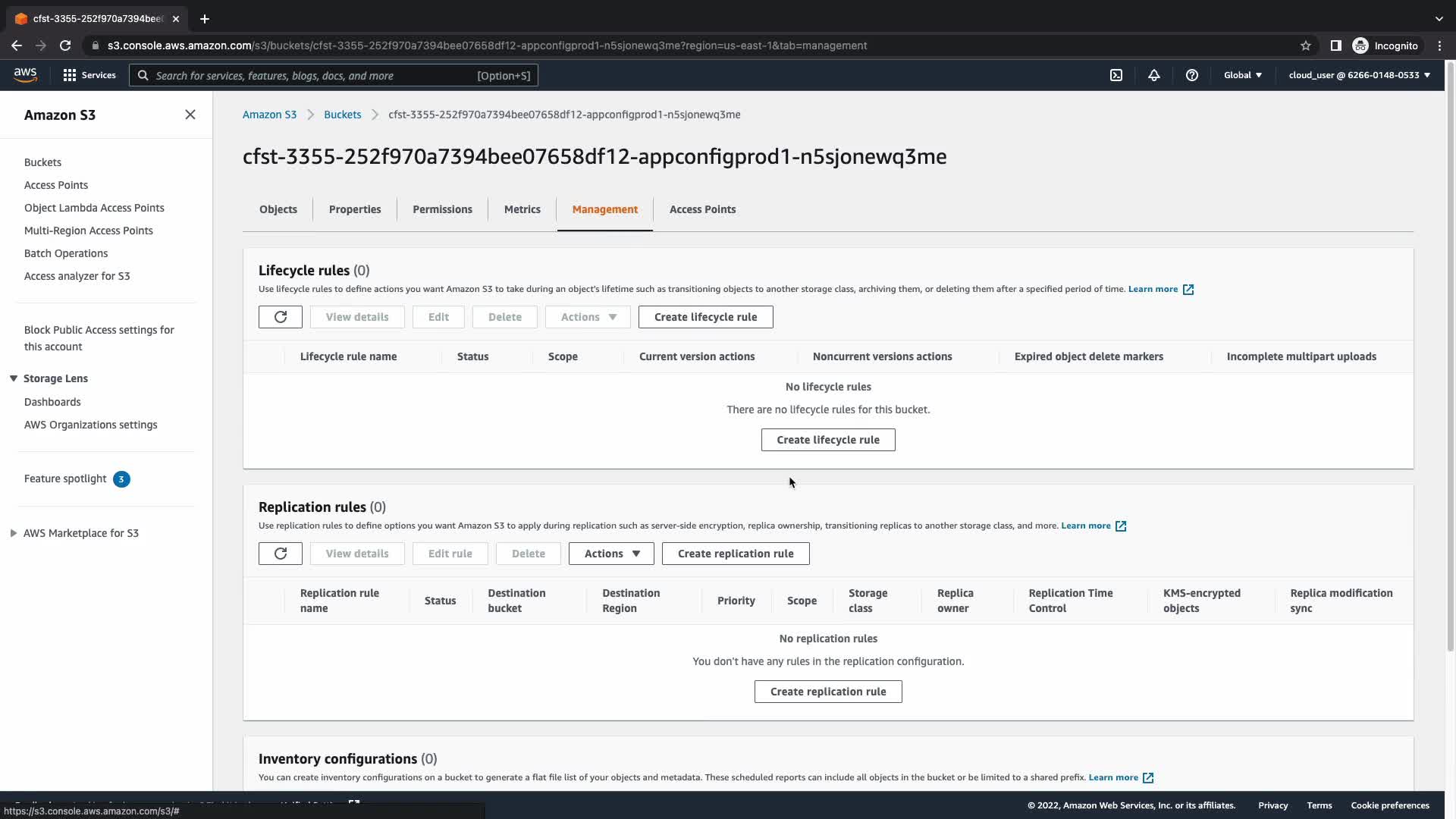Open the notifications bell icon
This screenshot has width=1456, height=819.
[x=1153, y=75]
